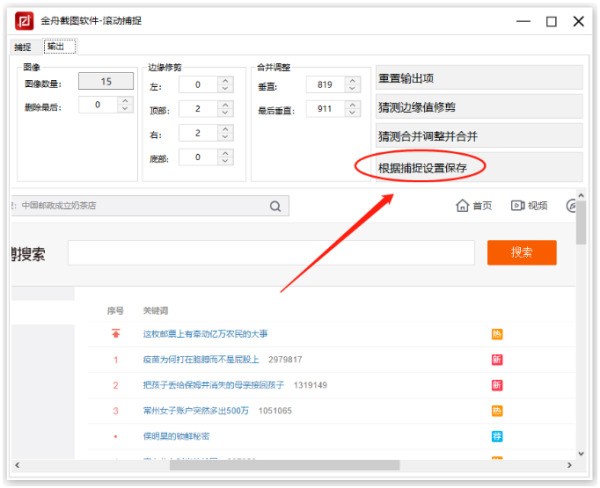Click the 垂直 input showing 819
The height and width of the screenshot is (488, 600).
tap(325, 85)
